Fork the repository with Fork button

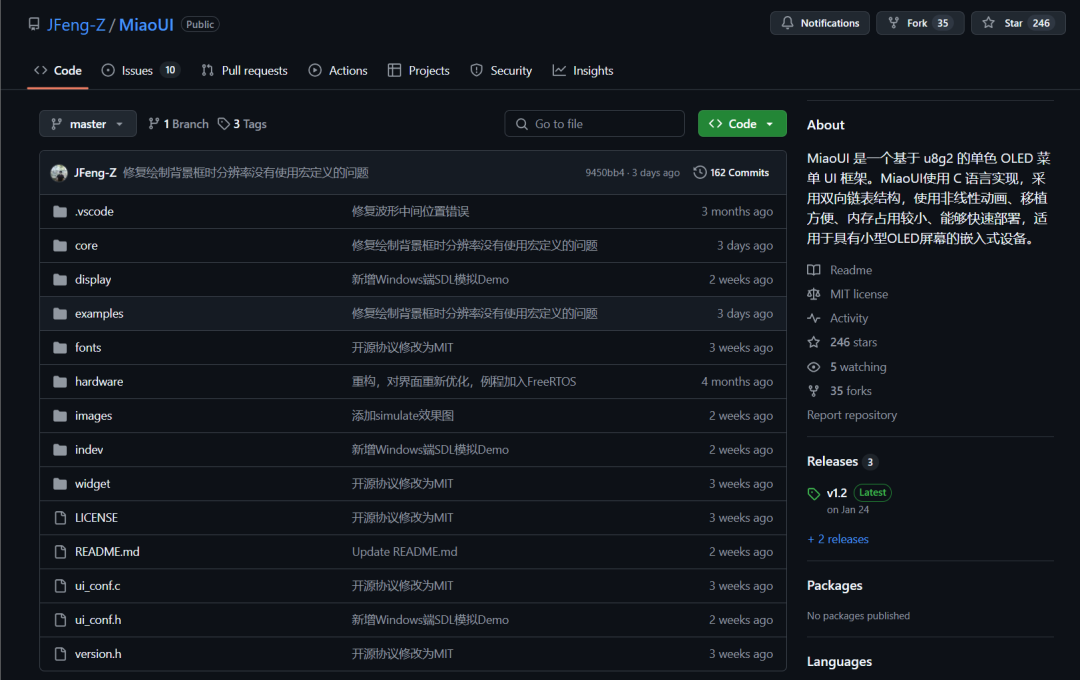(x=920, y=23)
